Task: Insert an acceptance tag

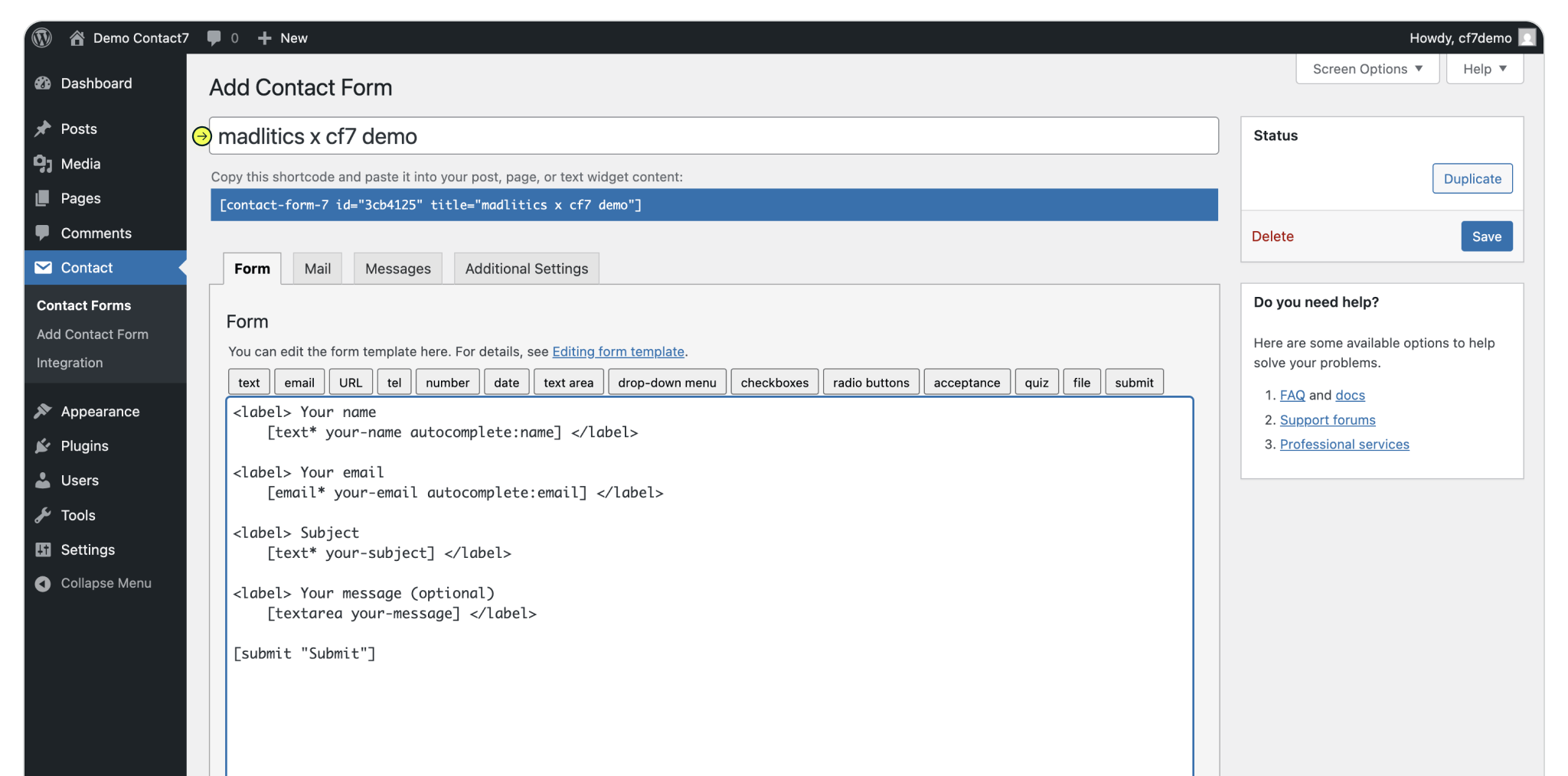Action: coord(967,382)
